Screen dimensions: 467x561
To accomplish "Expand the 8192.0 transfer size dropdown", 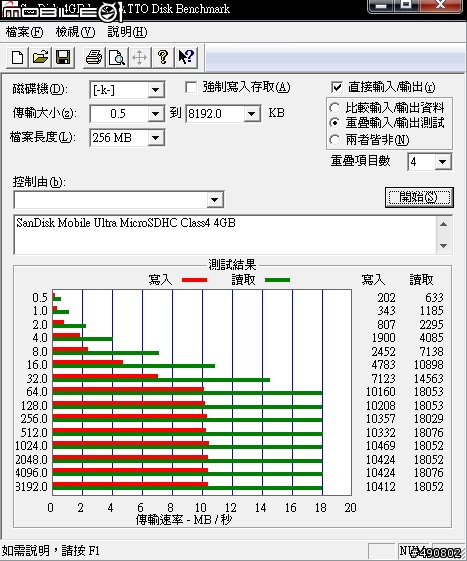I will 252,114.
